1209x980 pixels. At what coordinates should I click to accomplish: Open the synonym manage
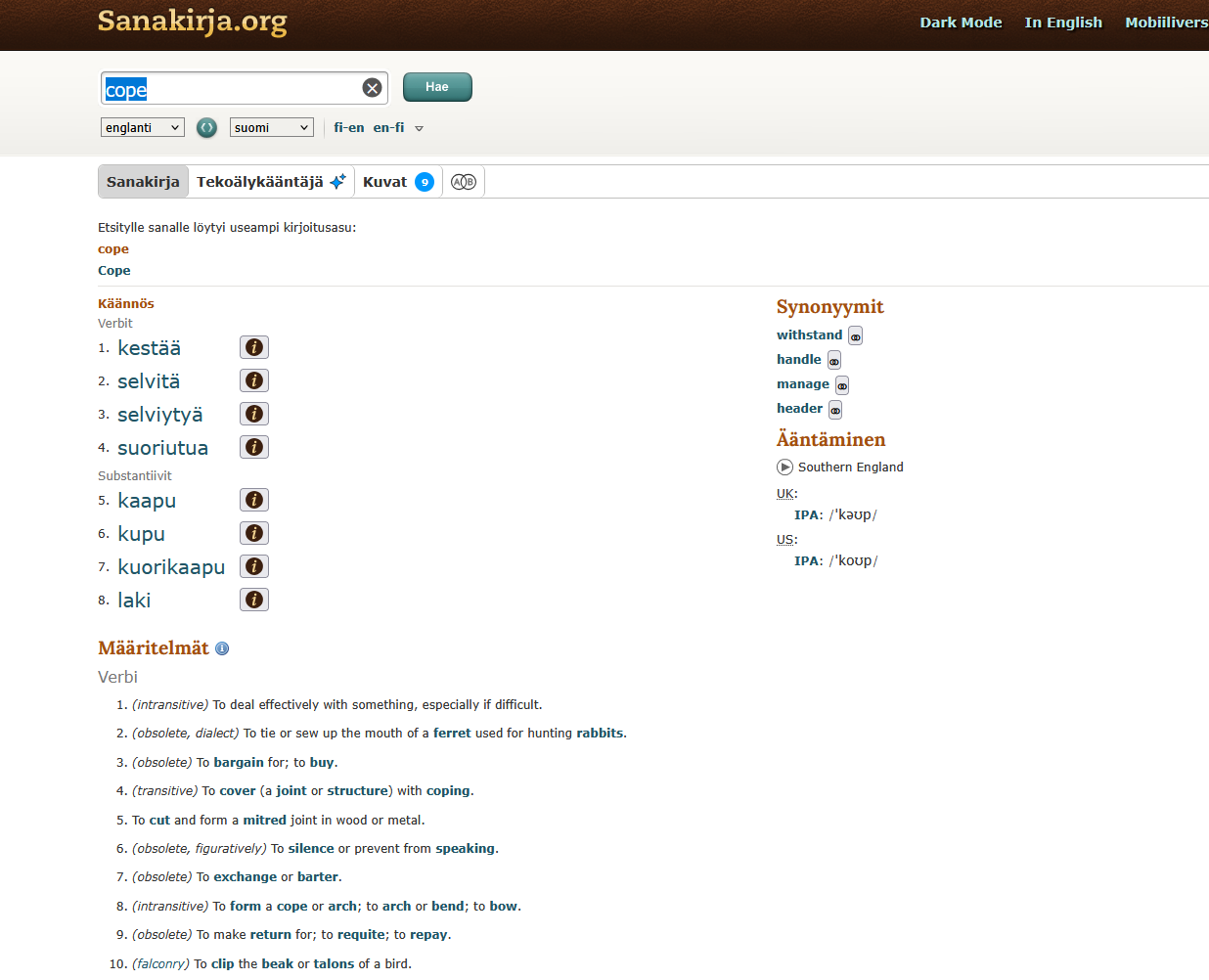tap(803, 383)
